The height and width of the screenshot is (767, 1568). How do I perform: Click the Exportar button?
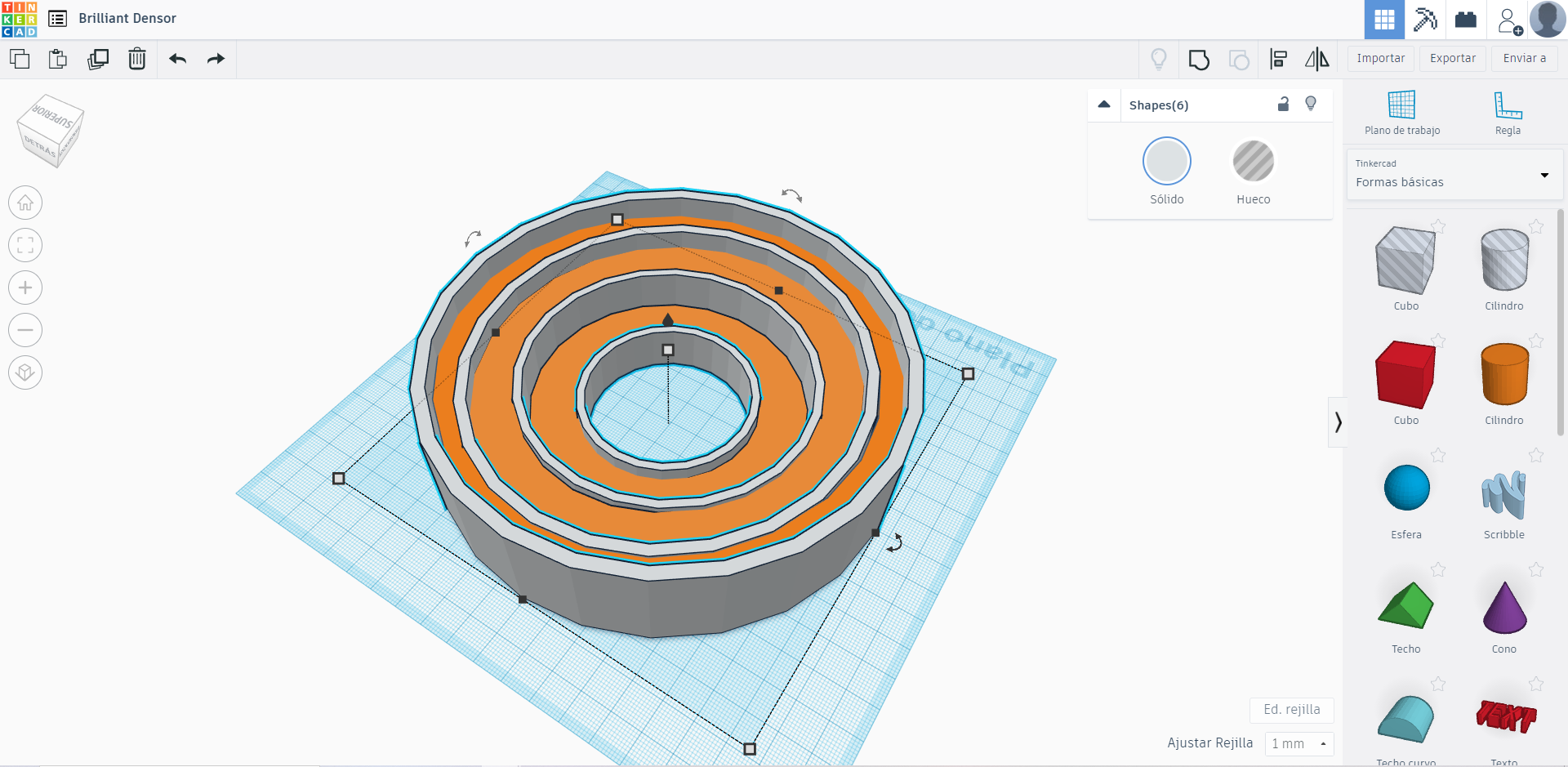(x=1453, y=59)
